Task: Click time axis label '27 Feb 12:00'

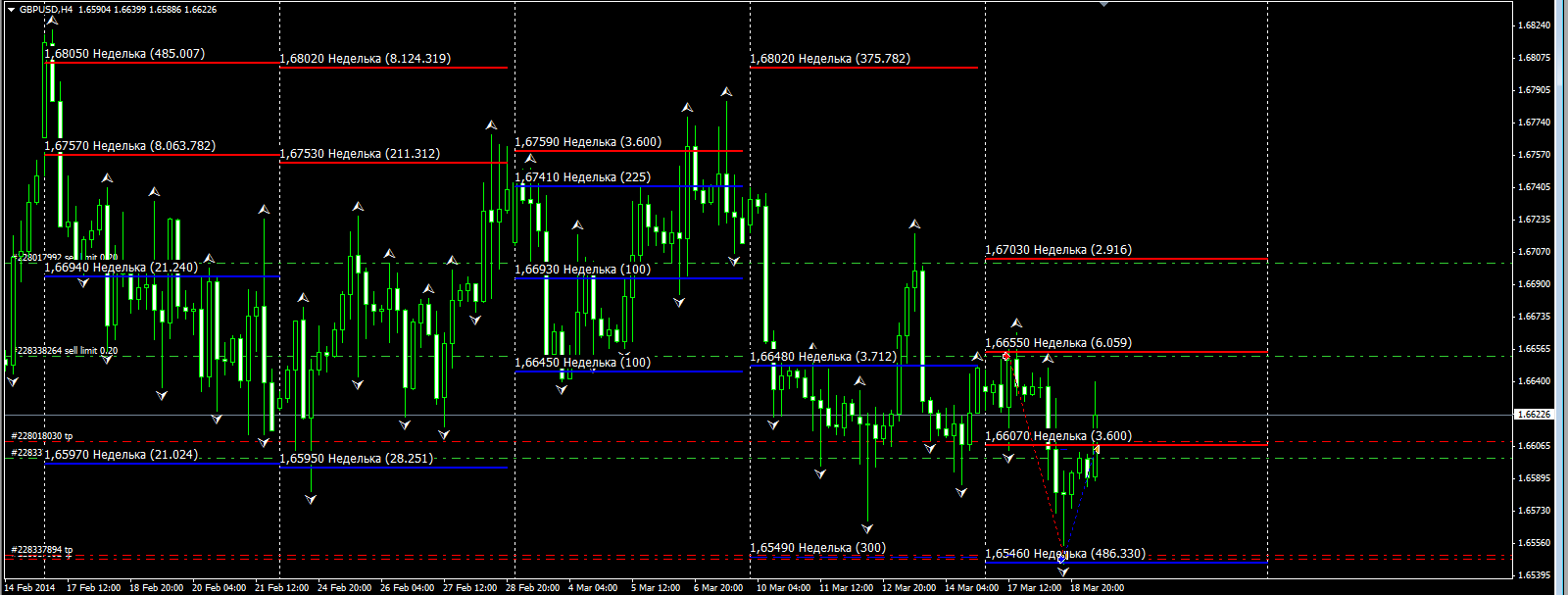Action: (470, 588)
